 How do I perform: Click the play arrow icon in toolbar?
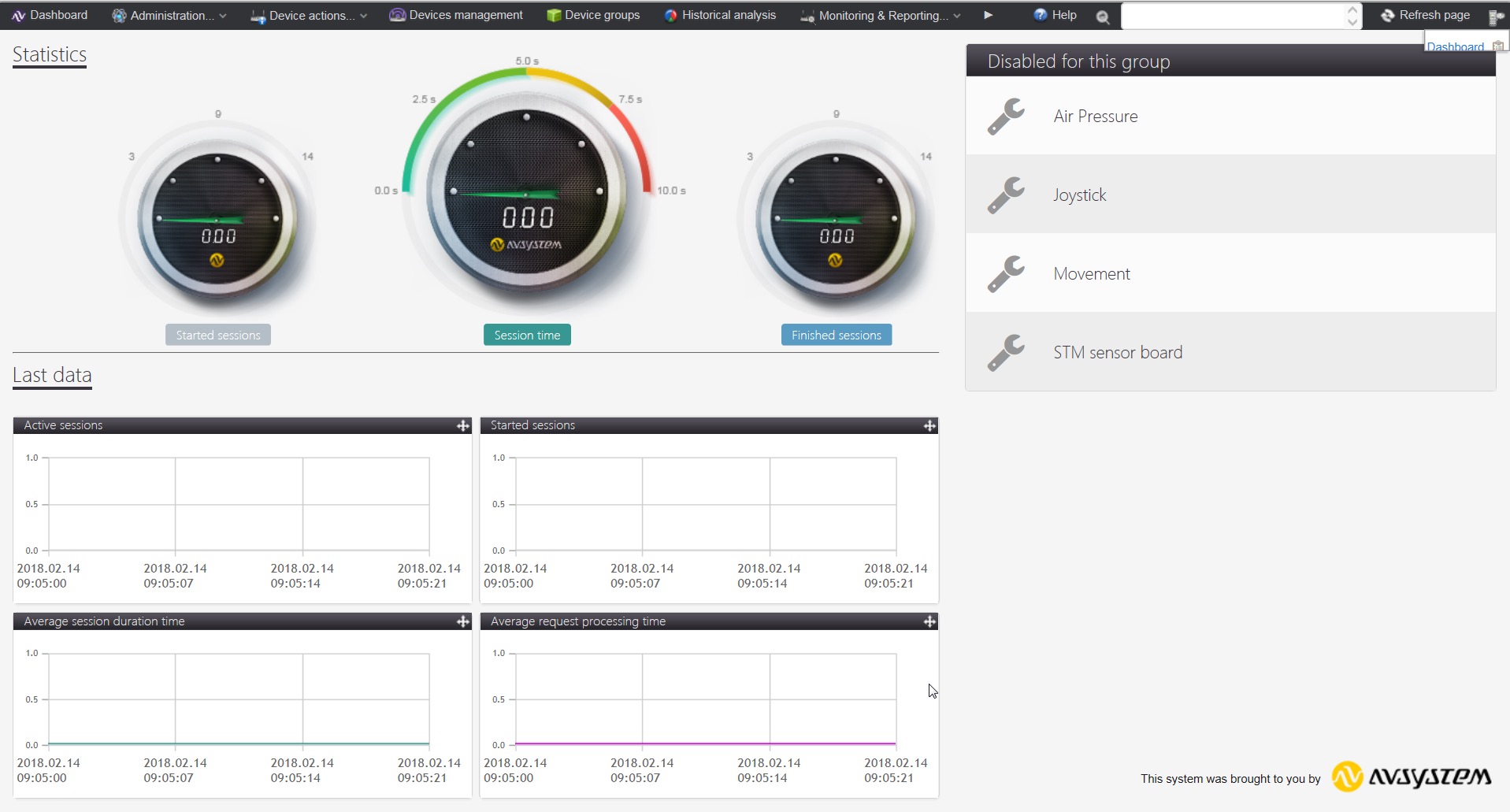pos(988,15)
